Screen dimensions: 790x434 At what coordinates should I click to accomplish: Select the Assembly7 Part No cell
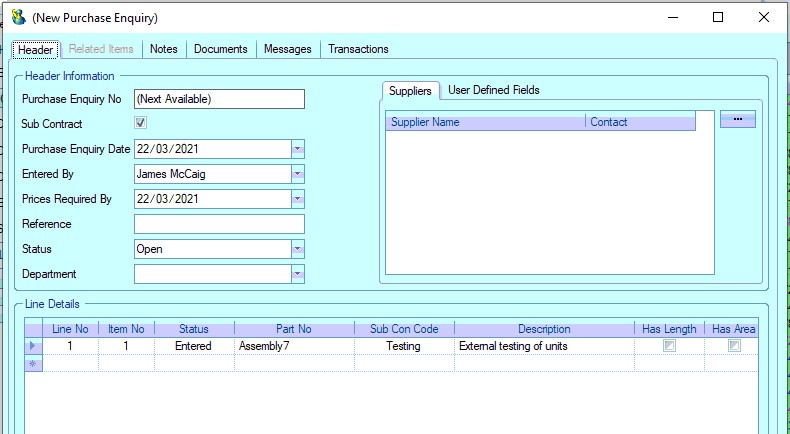[294, 346]
